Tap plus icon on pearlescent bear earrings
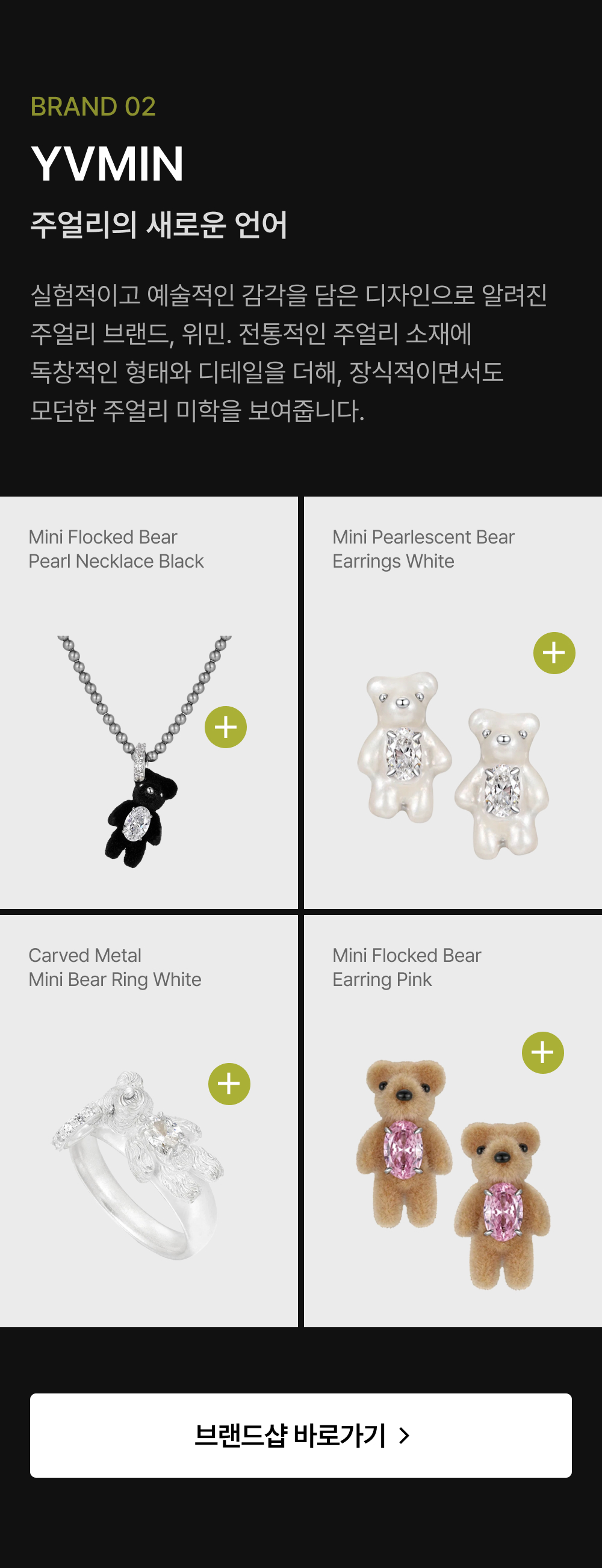The image size is (602, 1568). tap(554, 653)
